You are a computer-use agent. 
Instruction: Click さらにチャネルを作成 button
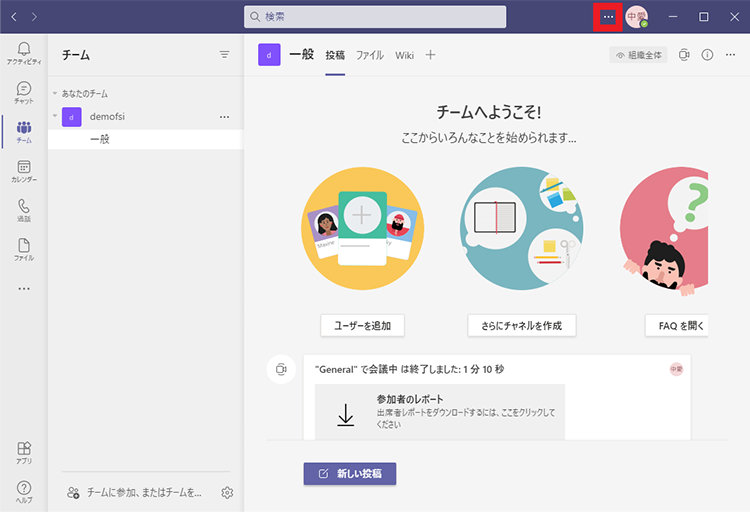click(522, 325)
